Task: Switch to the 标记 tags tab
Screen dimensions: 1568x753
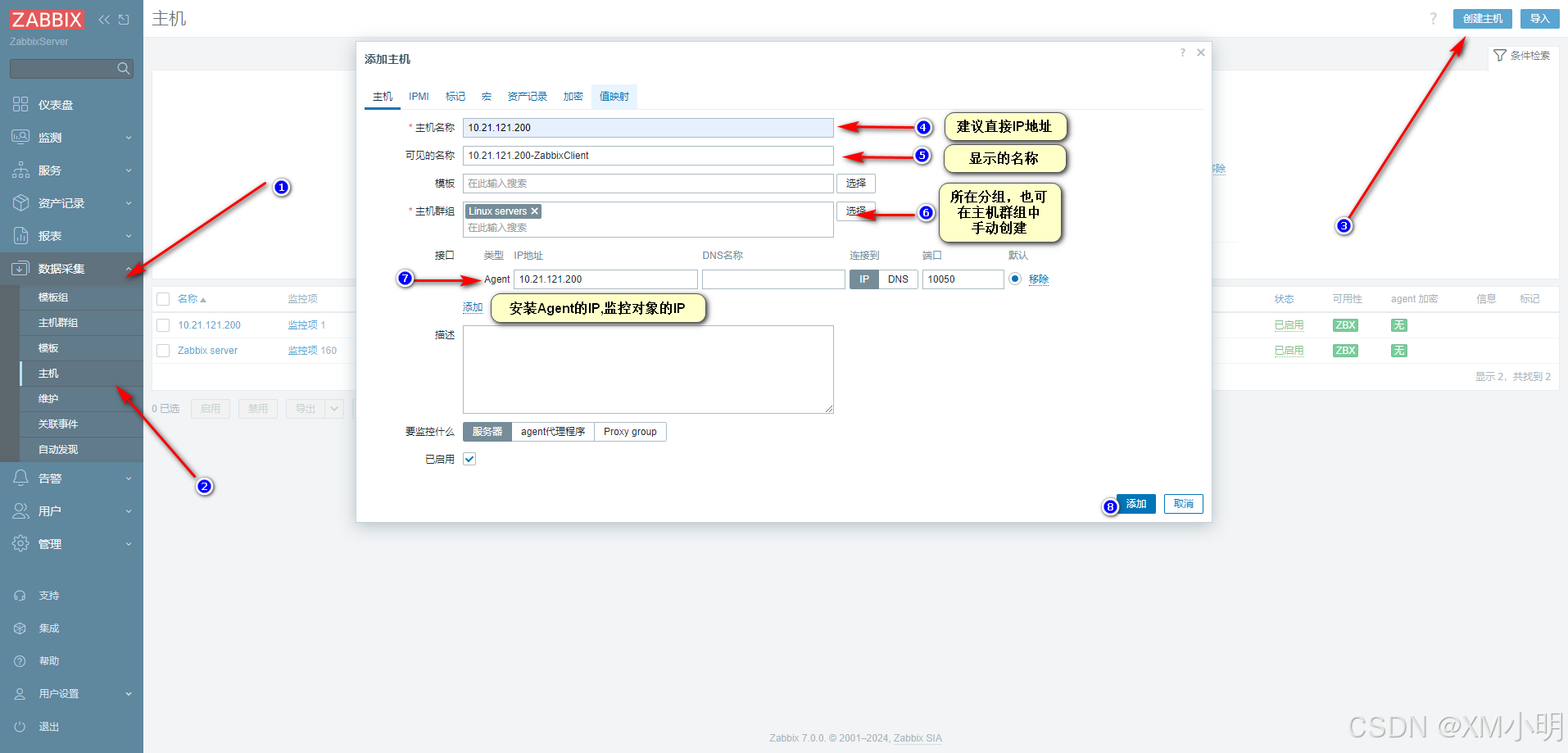Action: (x=455, y=97)
